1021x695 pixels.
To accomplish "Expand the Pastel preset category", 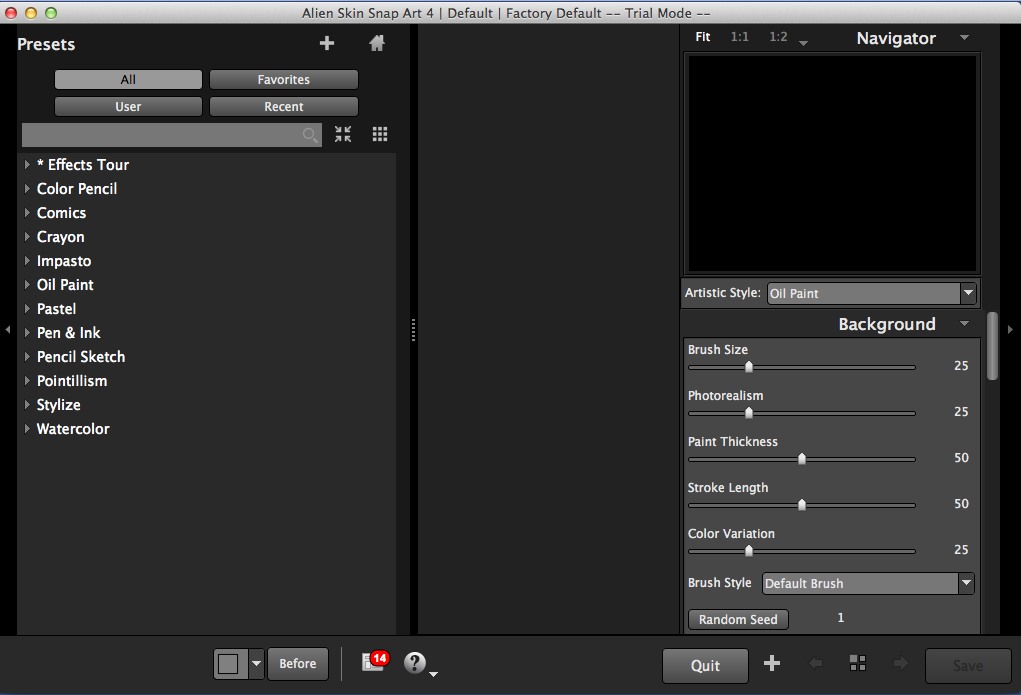I will 27,309.
